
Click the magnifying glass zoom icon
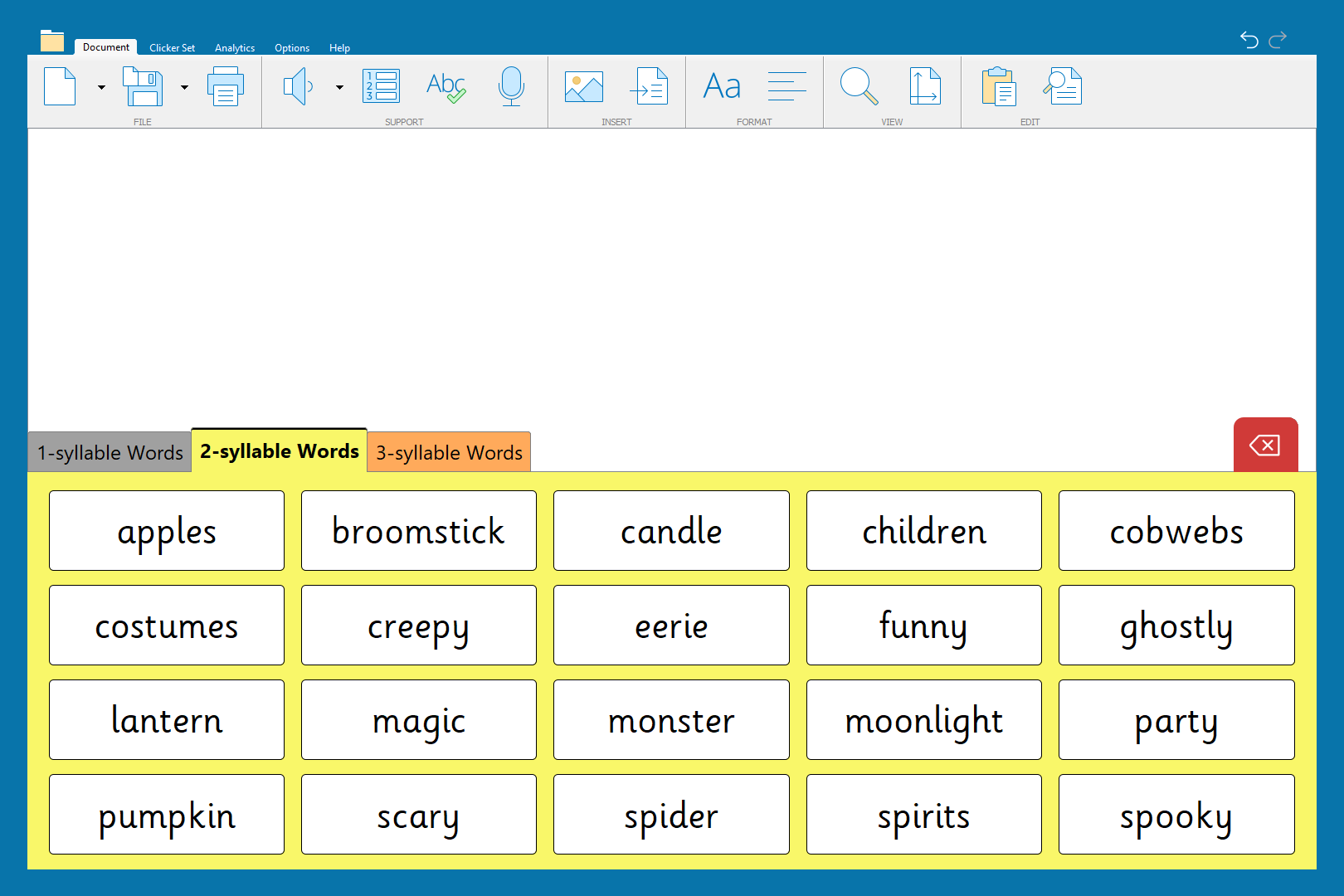point(859,86)
